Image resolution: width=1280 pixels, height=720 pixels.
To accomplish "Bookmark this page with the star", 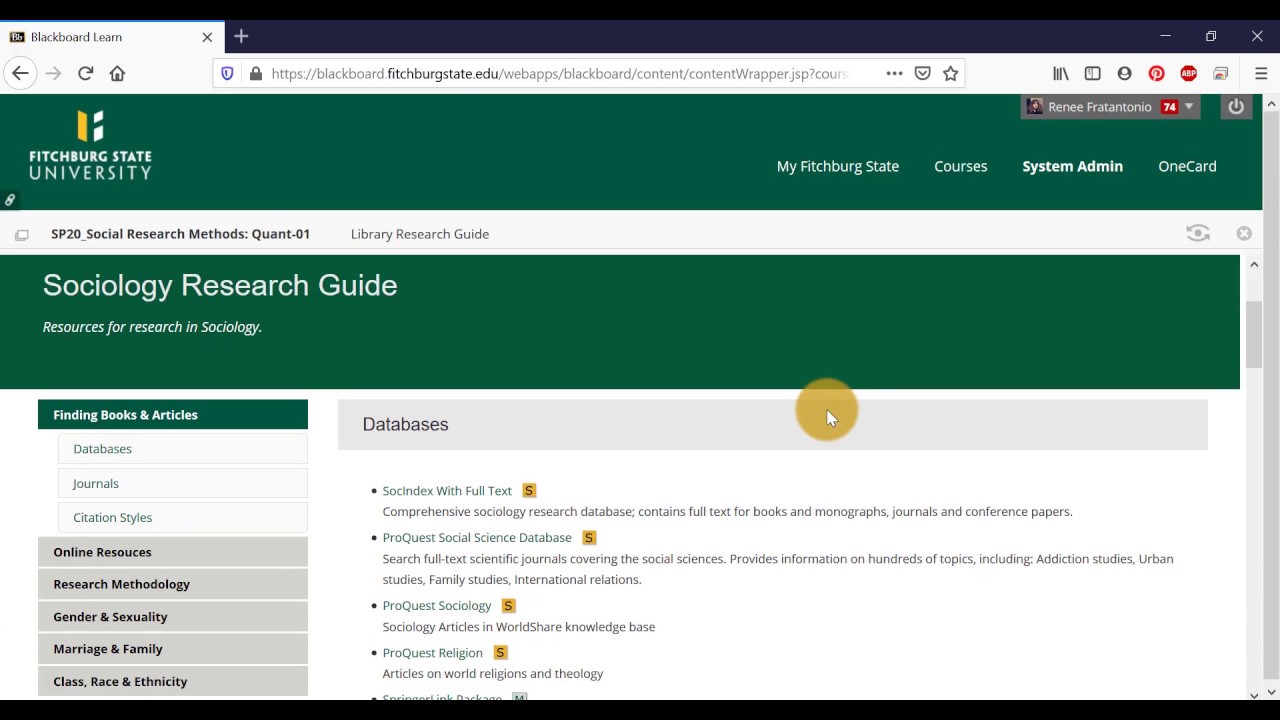I will point(951,73).
